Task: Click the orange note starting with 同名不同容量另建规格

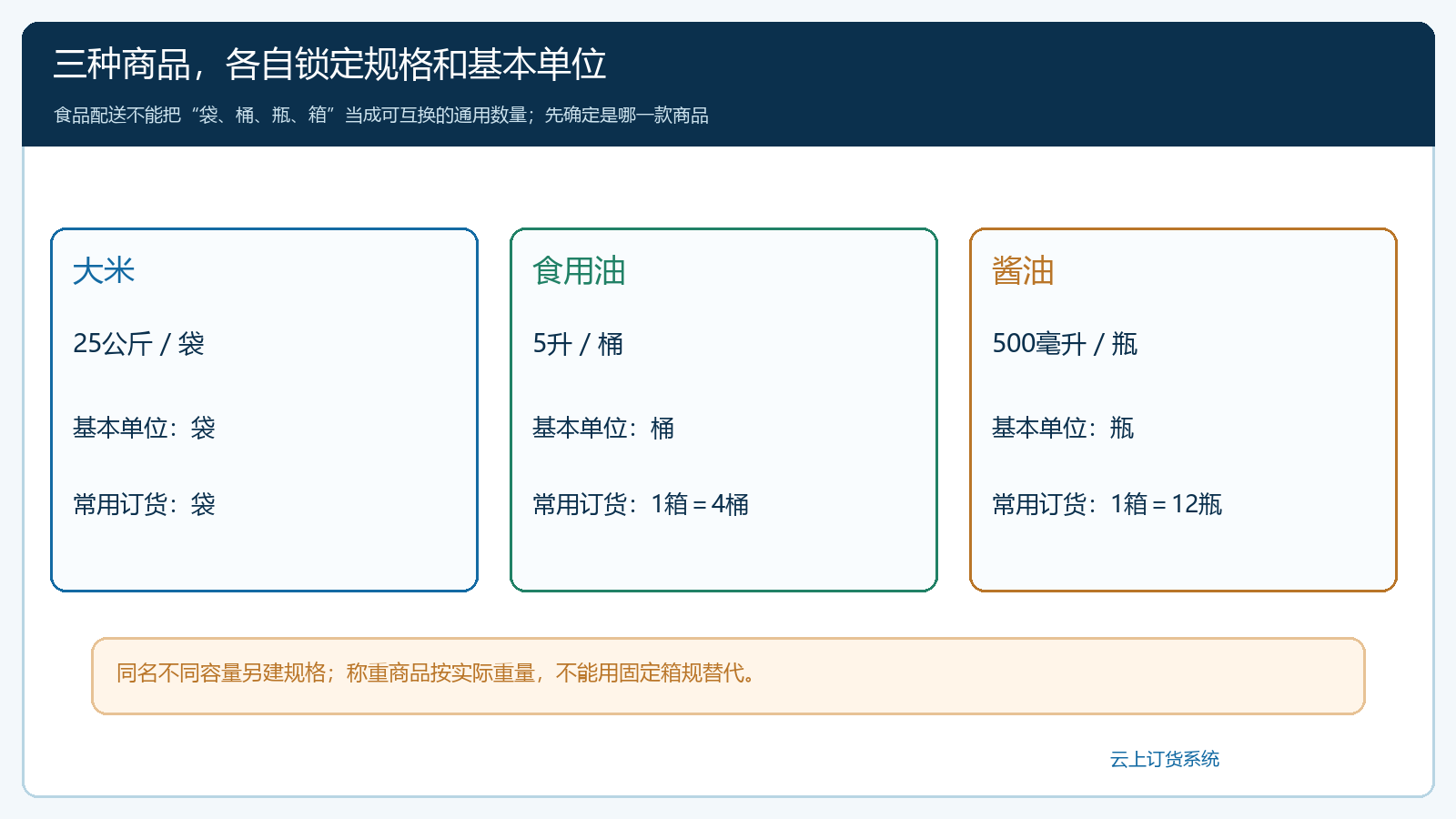Action: 728,676
